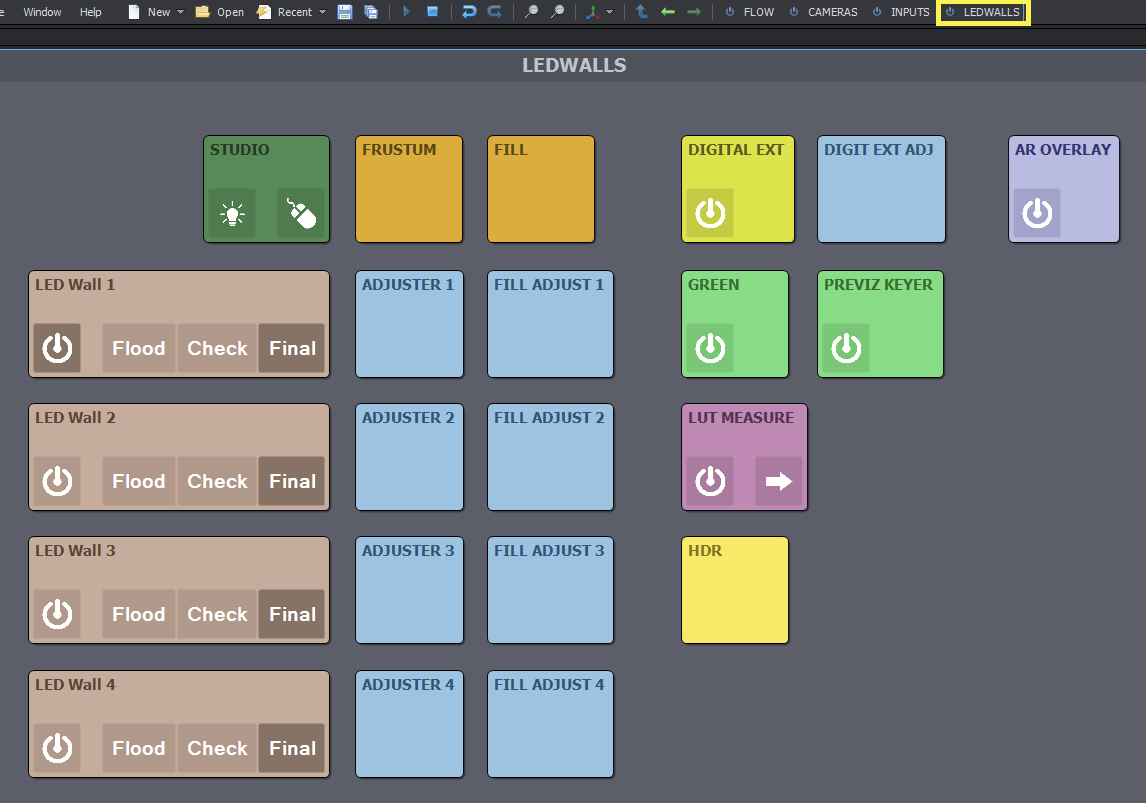Toggle power on LED Wall 1

[57, 348]
